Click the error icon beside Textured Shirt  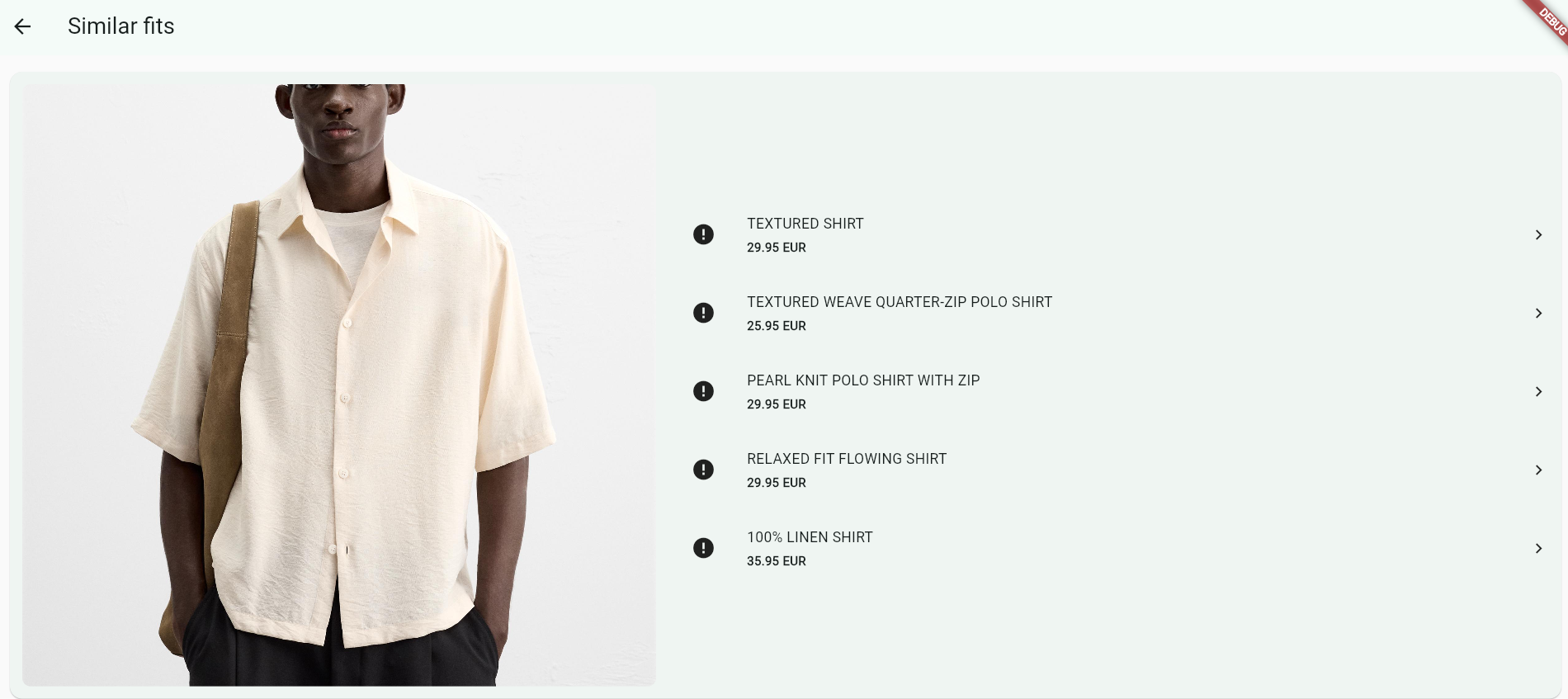click(x=703, y=234)
